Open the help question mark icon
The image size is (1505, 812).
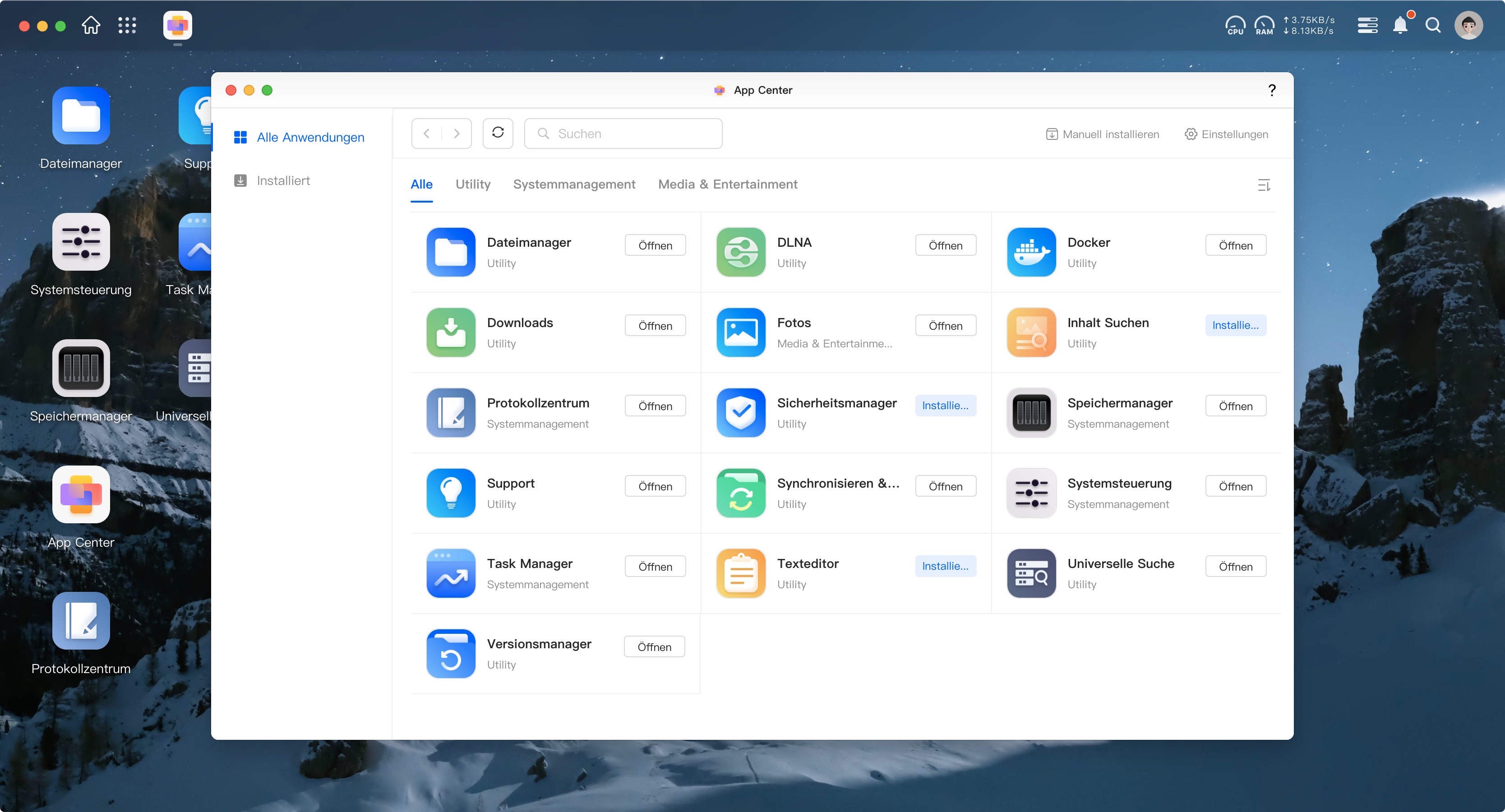1271,90
